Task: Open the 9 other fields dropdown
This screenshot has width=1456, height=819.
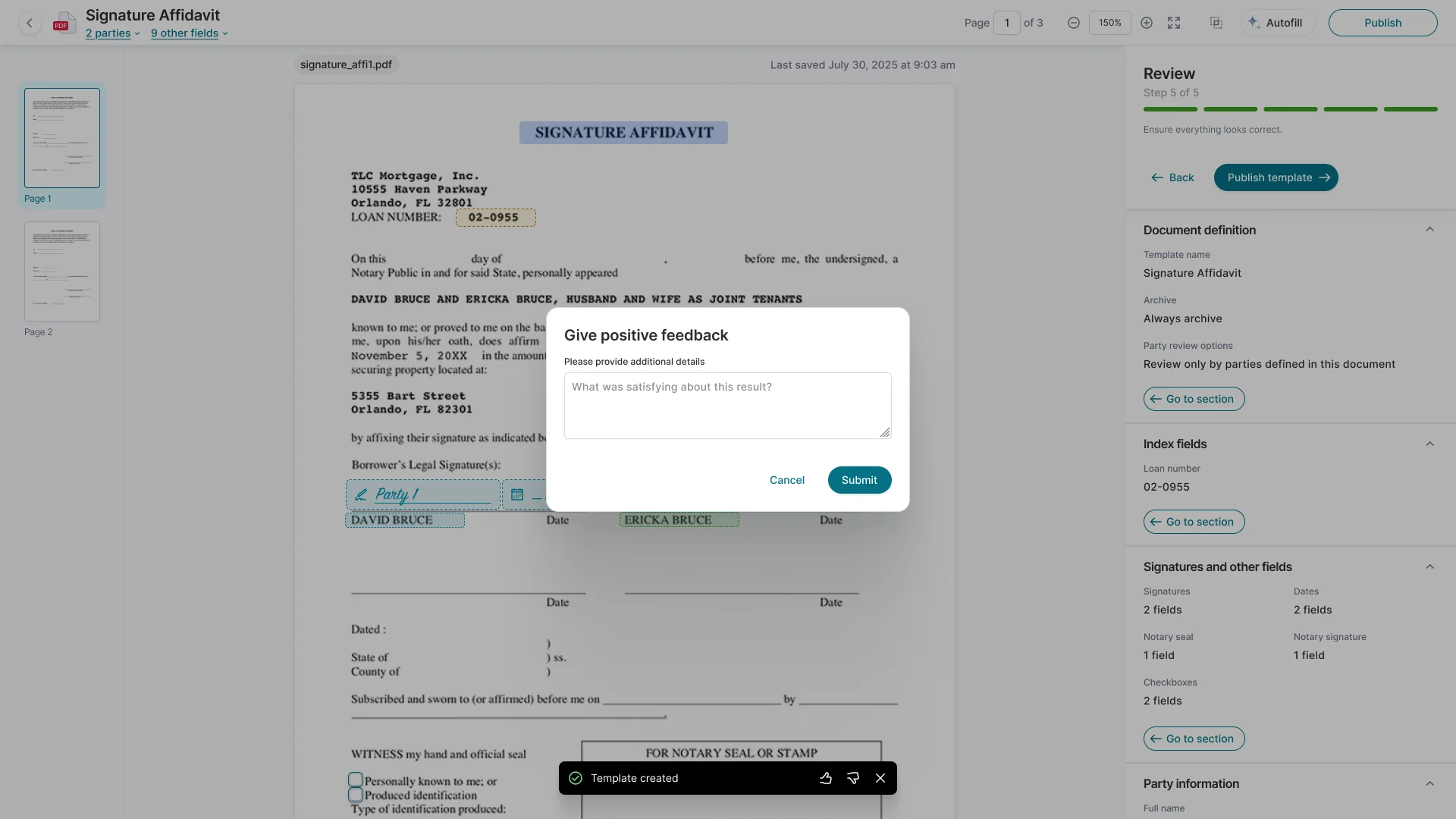Action: (190, 33)
